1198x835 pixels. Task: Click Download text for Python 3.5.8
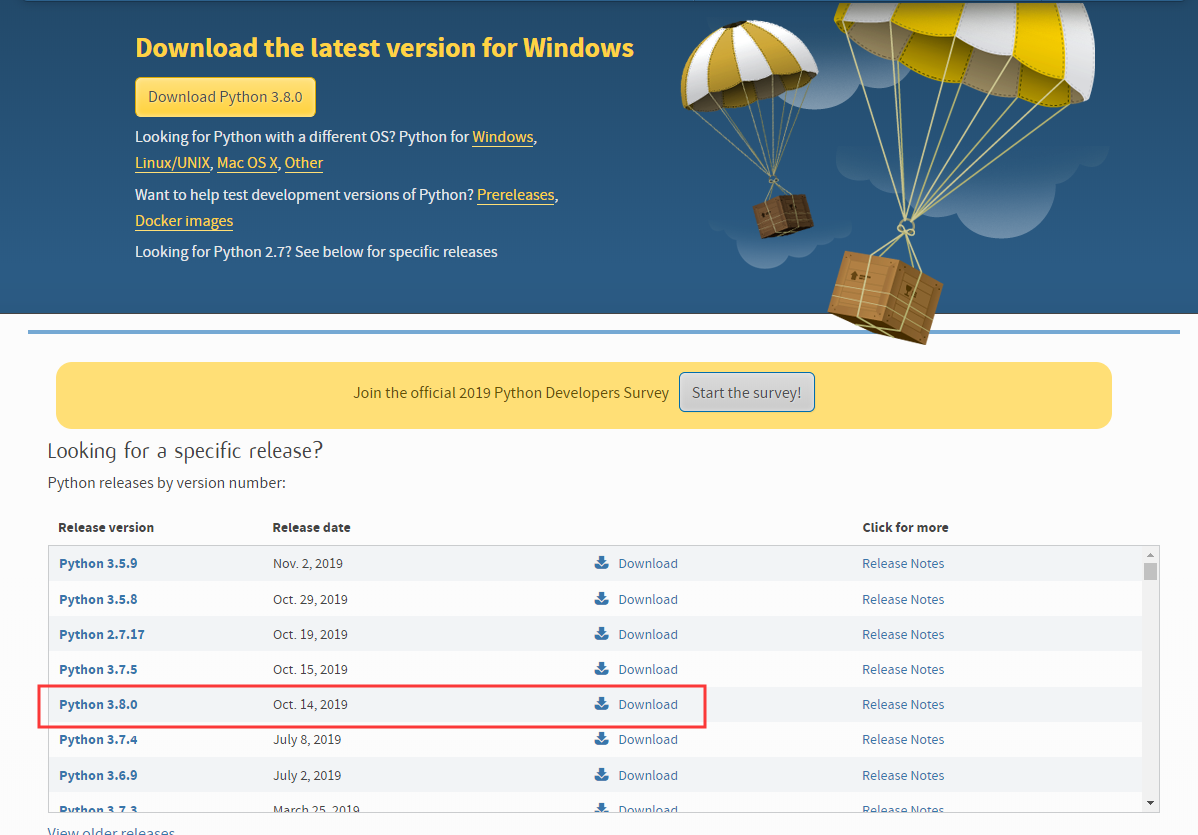click(x=648, y=600)
